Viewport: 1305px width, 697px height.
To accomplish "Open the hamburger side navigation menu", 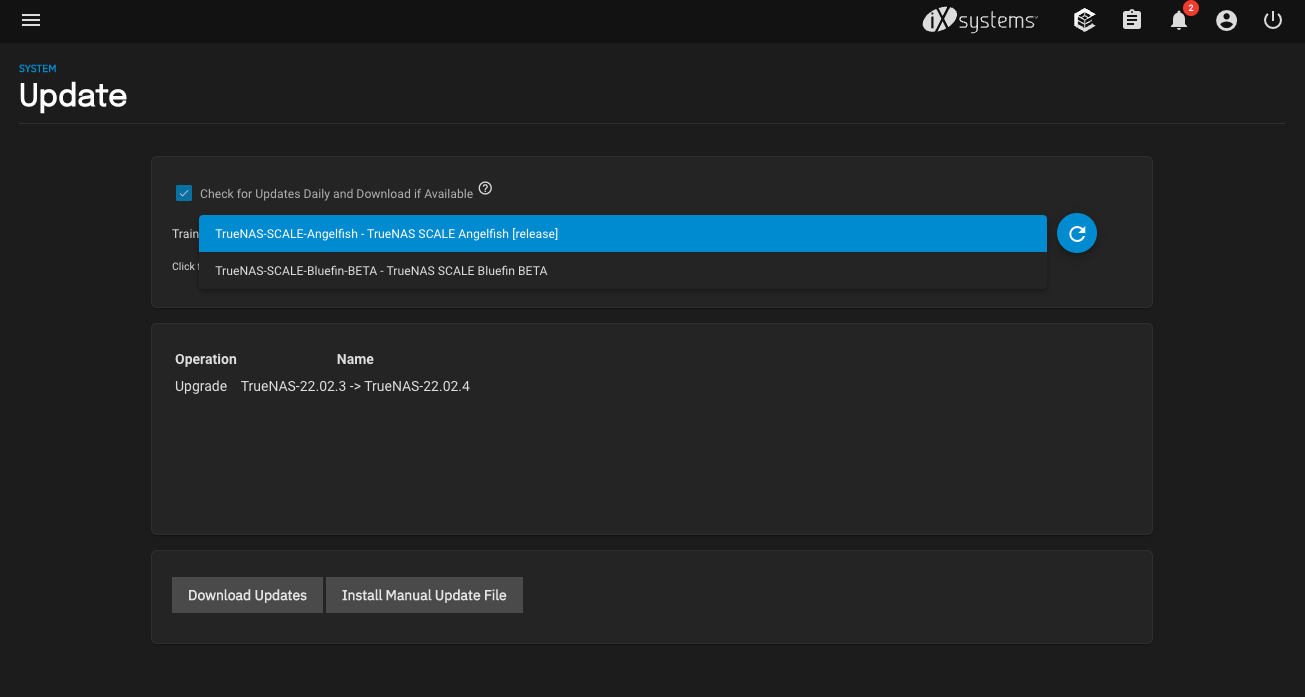I will coord(31,20).
